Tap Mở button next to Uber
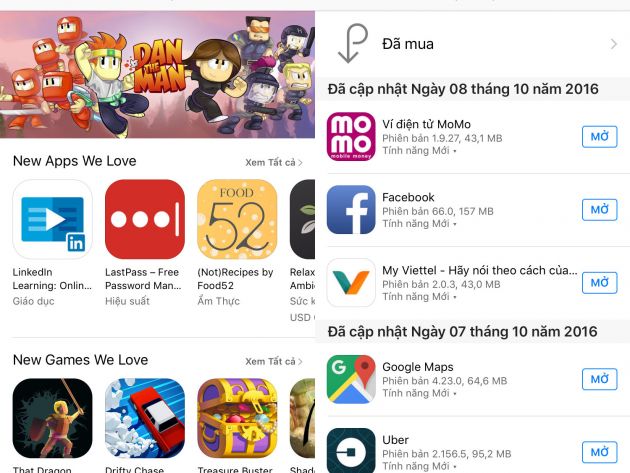 click(x=599, y=453)
